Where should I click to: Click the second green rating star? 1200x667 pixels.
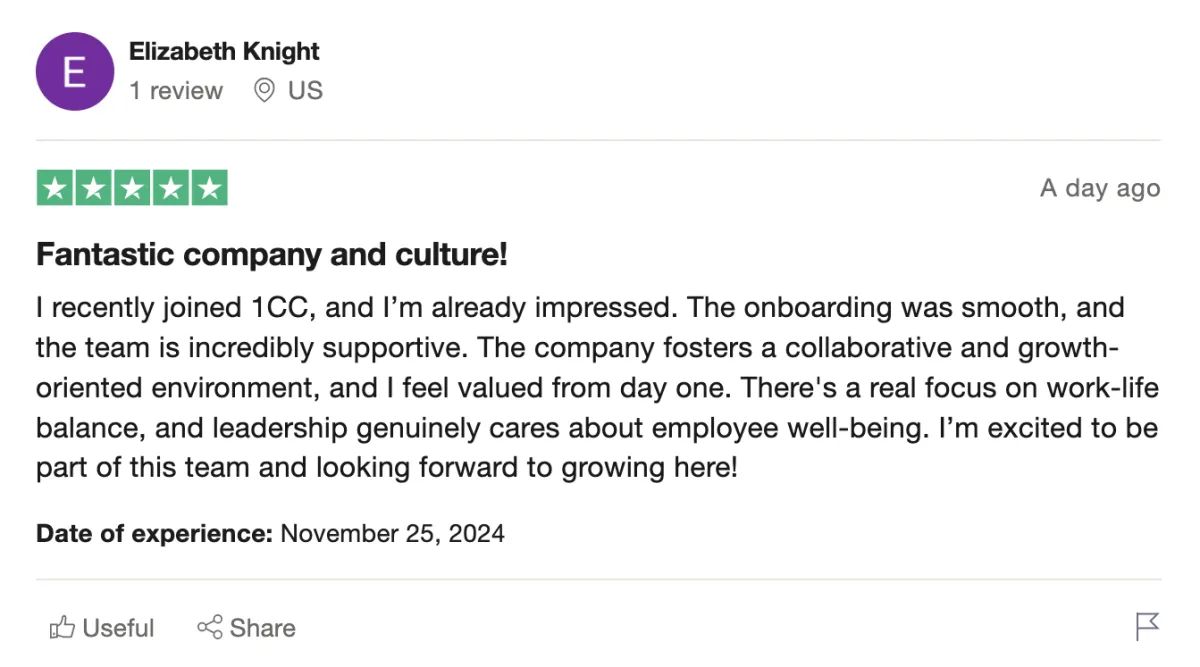[x=94, y=188]
